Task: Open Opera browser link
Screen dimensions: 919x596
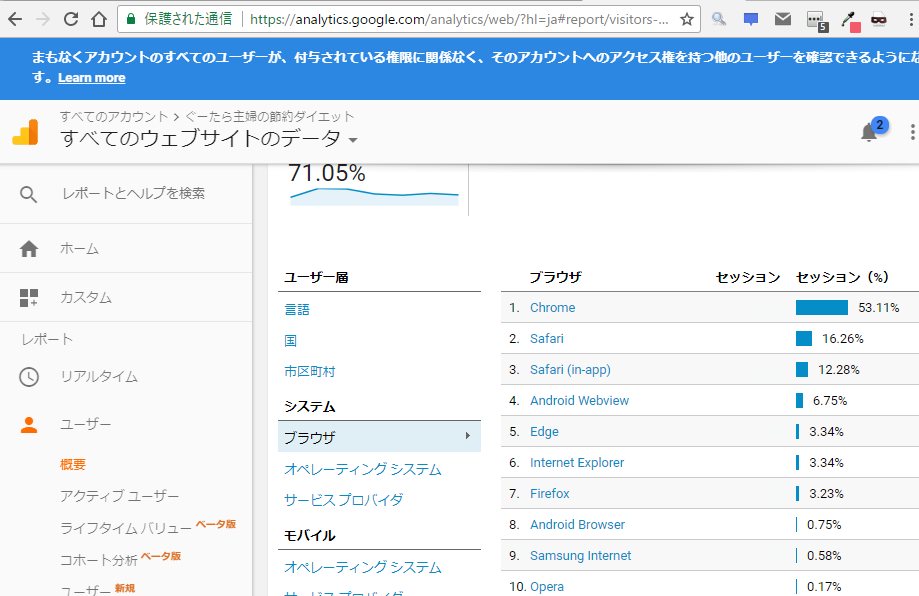Action: point(546,587)
